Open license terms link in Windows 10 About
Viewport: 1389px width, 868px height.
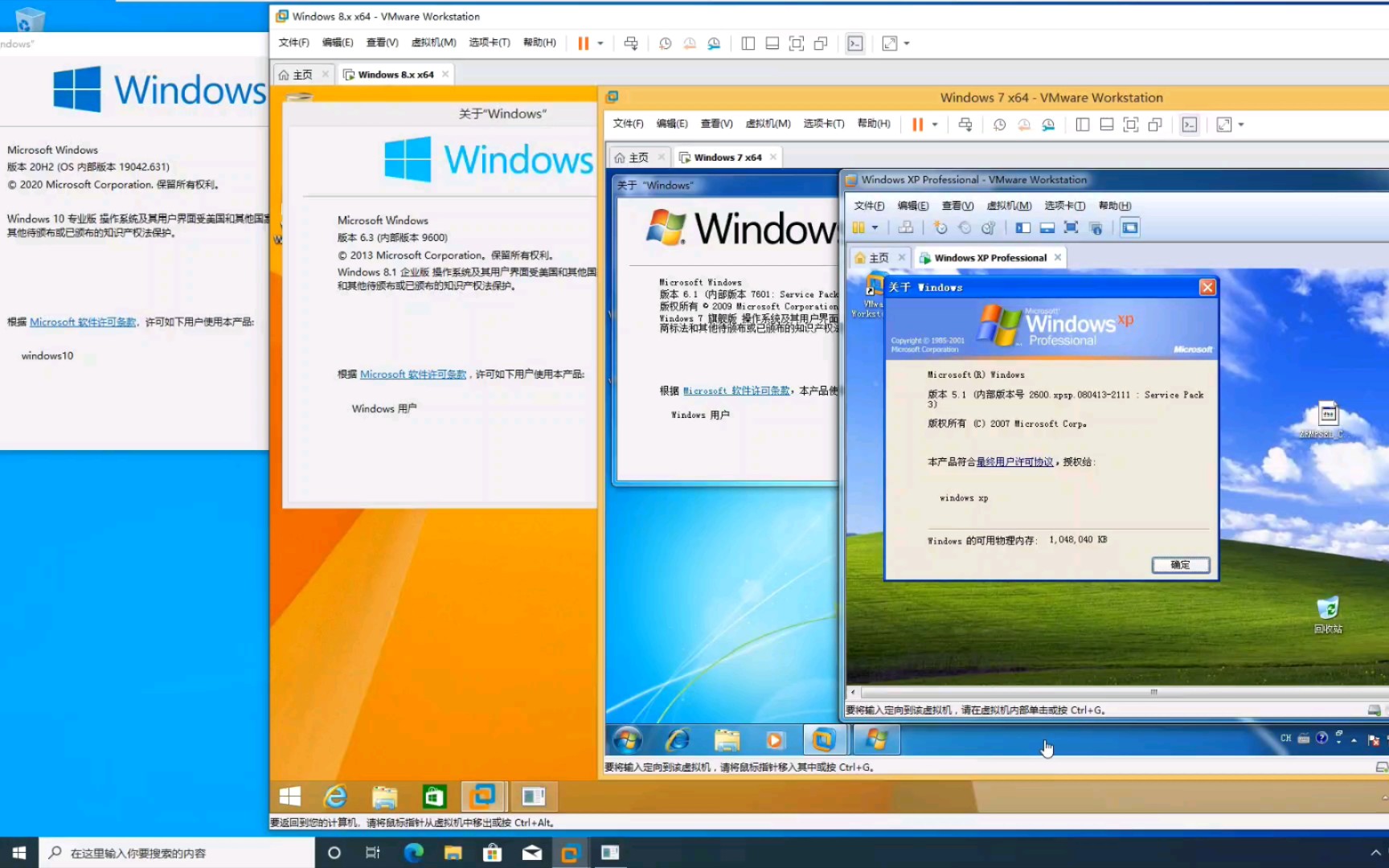[83, 322]
